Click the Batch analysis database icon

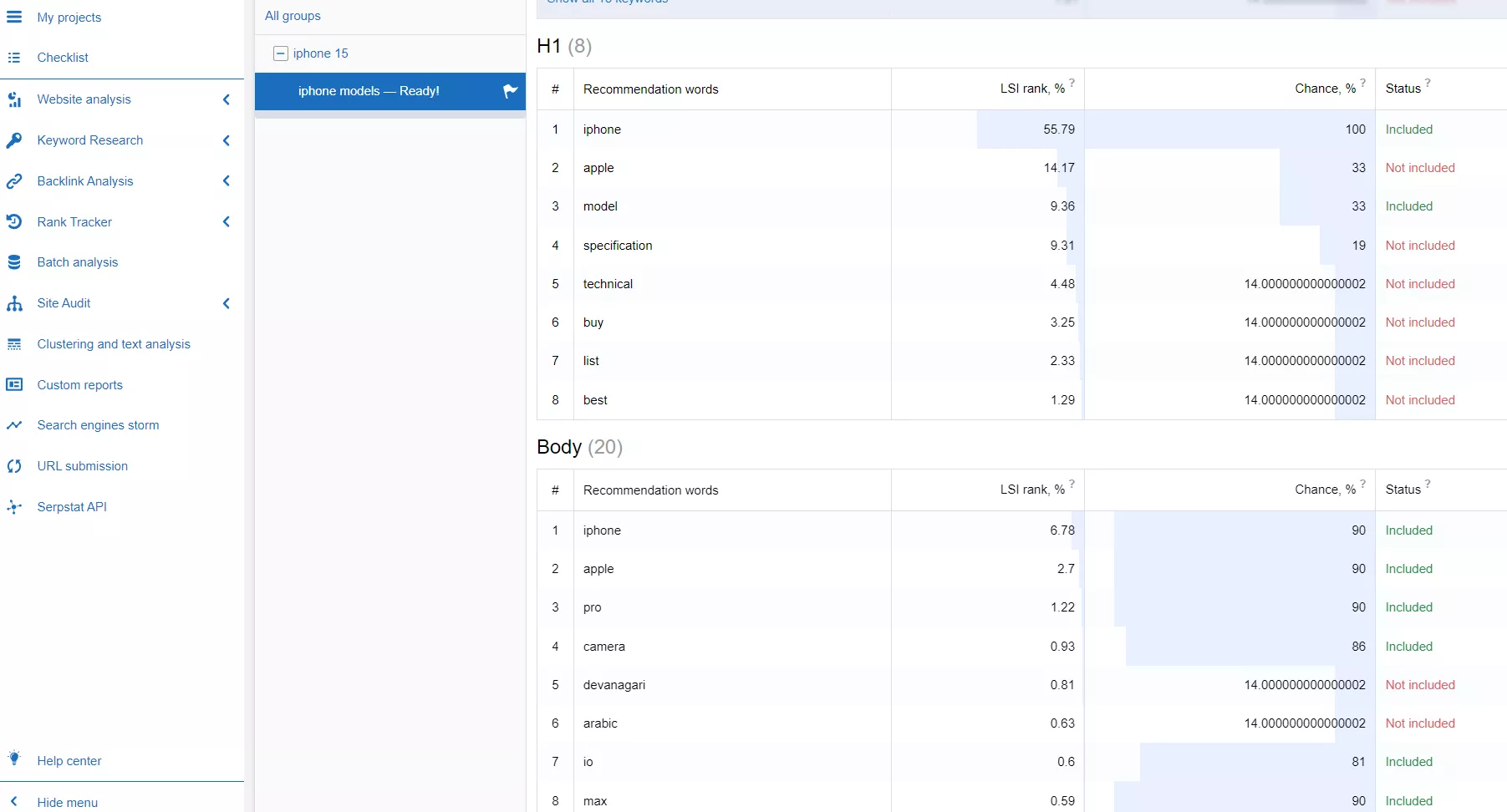coord(14,262)
